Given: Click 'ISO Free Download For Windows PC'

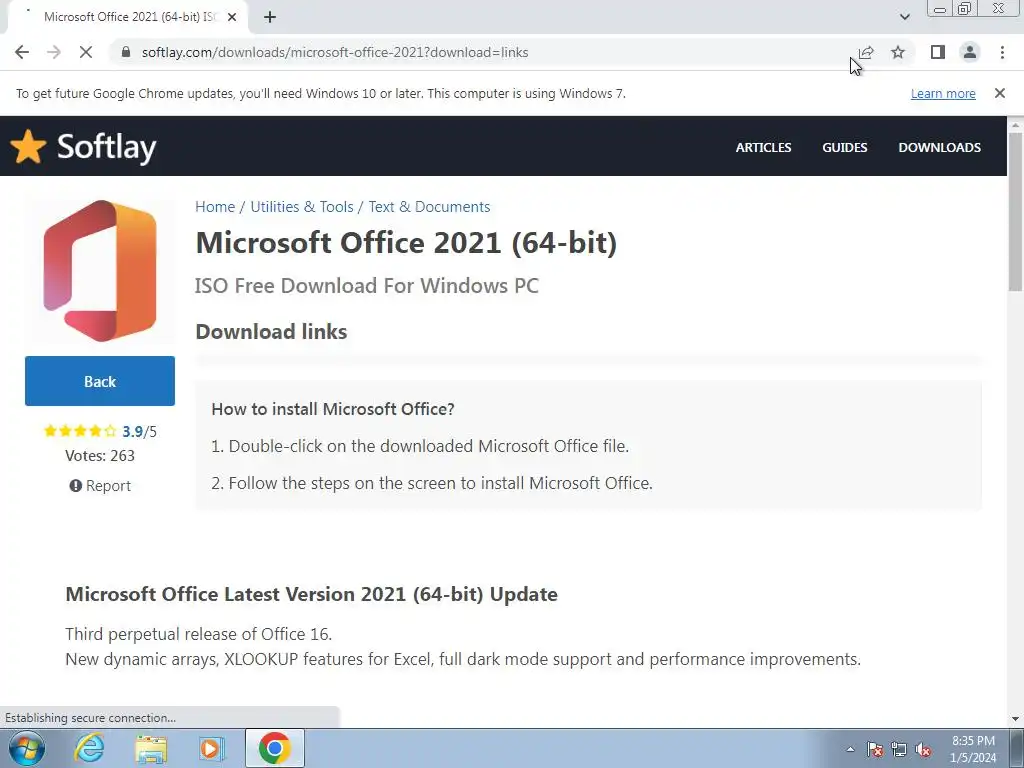Looking at the screenshot, I should click(x=366, y=286).
